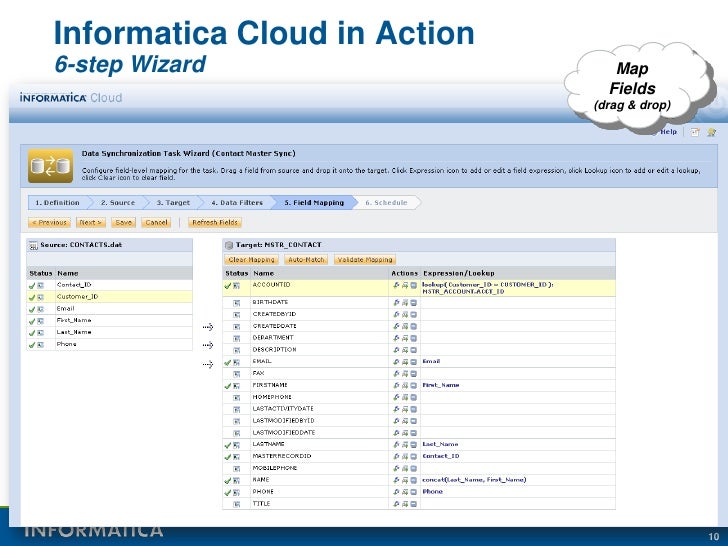Add an expression to FAX field
The image size is (728, 546).
396,374
